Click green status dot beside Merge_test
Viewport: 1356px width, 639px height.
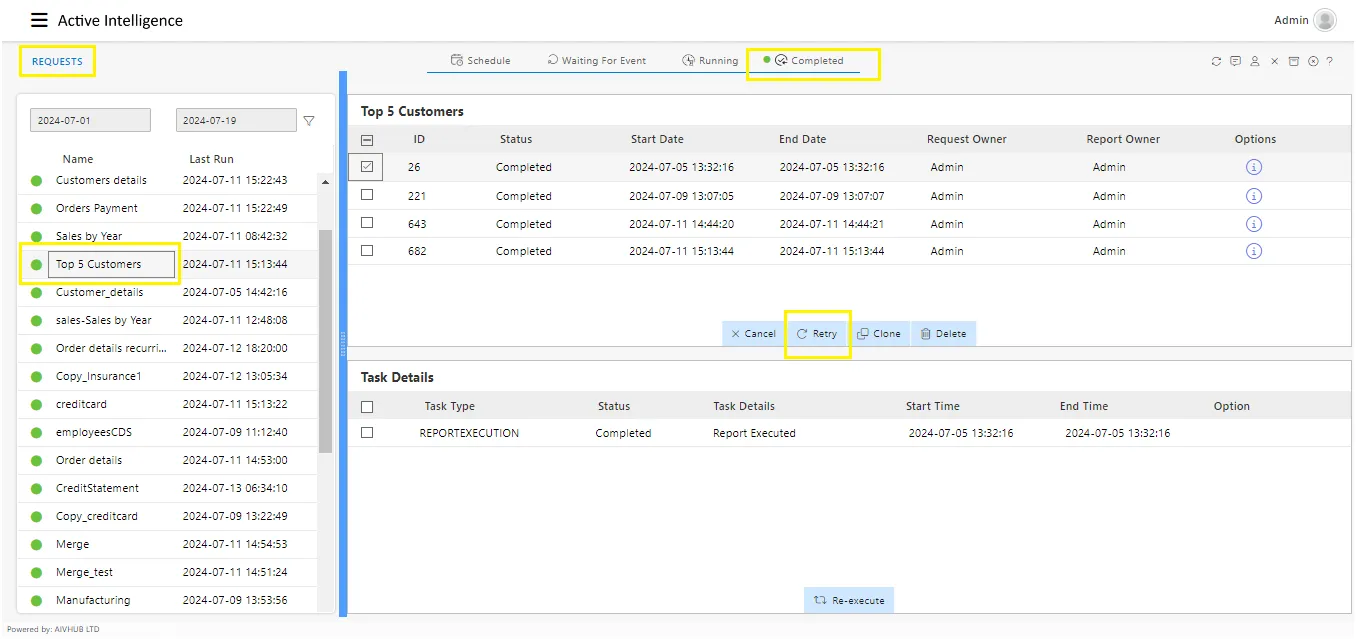37,573
